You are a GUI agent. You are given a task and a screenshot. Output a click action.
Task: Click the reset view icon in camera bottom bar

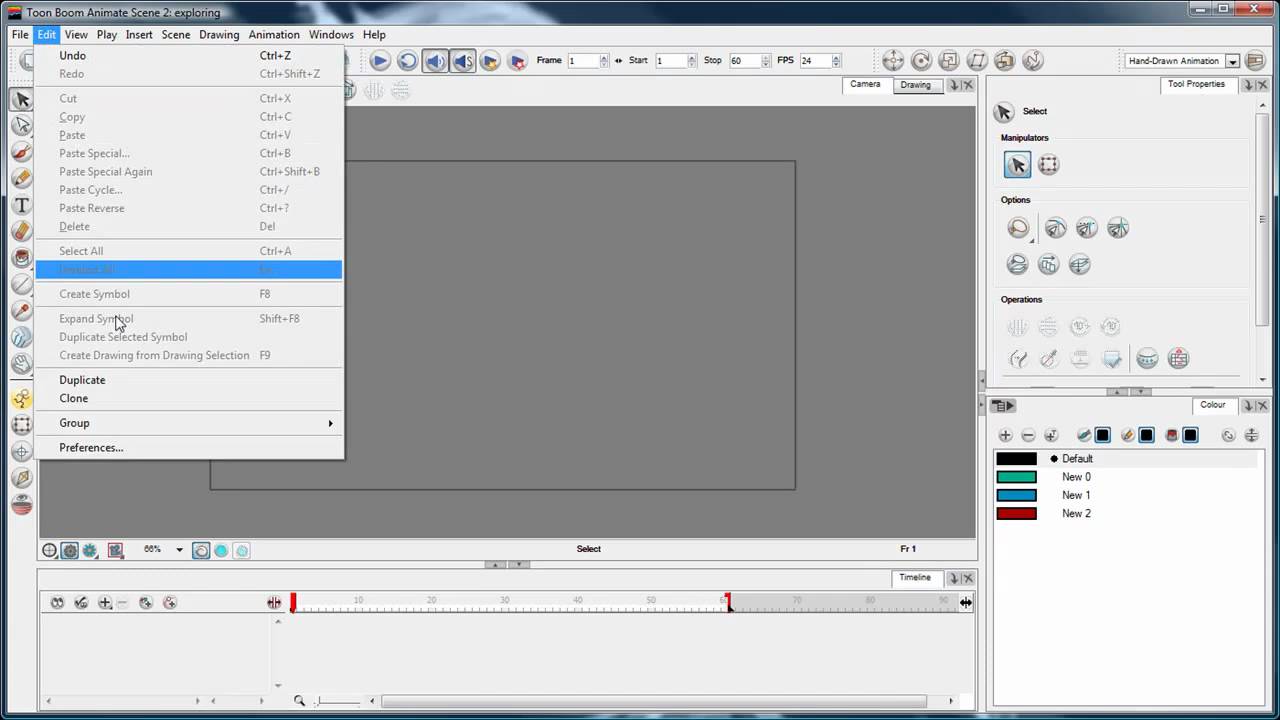[49, 550]
